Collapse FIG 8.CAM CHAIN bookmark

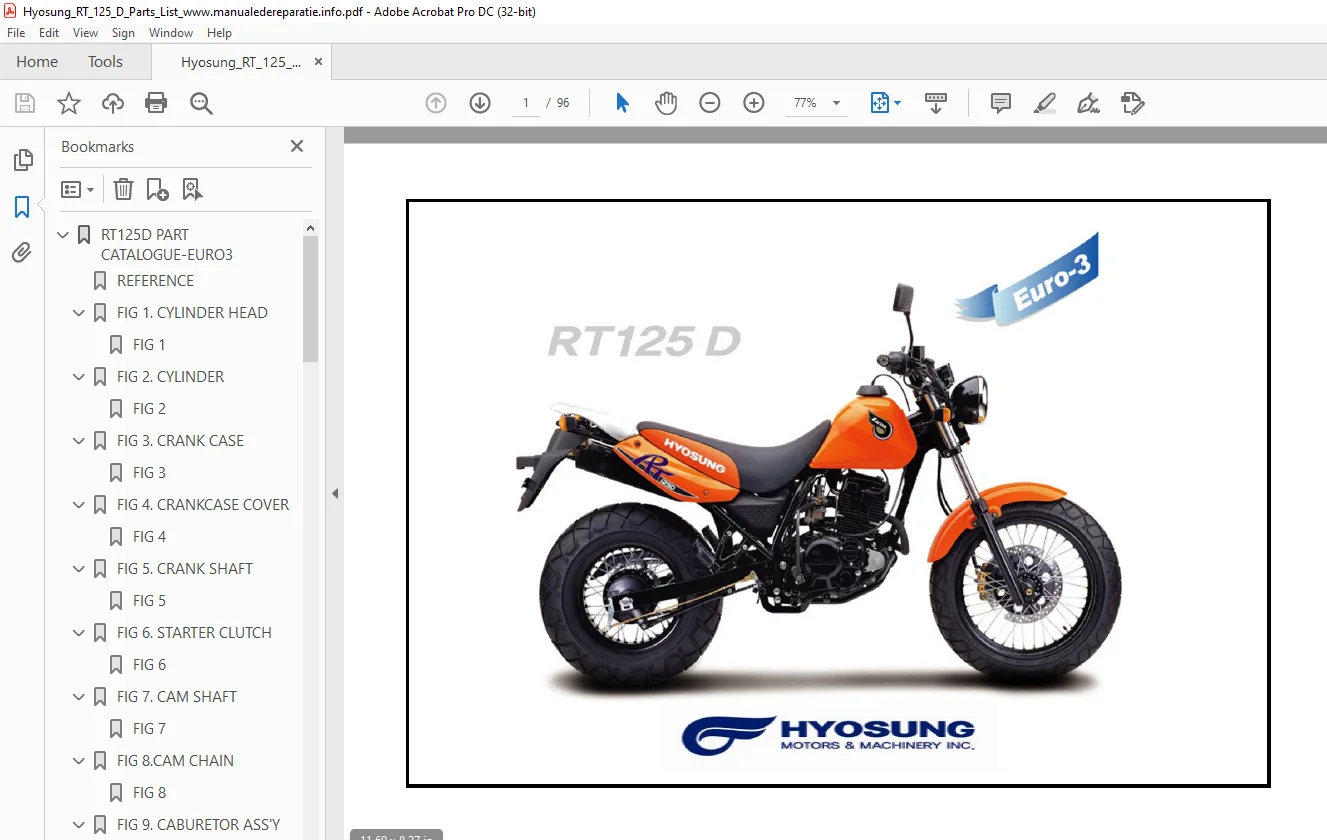pyautogui.click(x=80, y=761)
